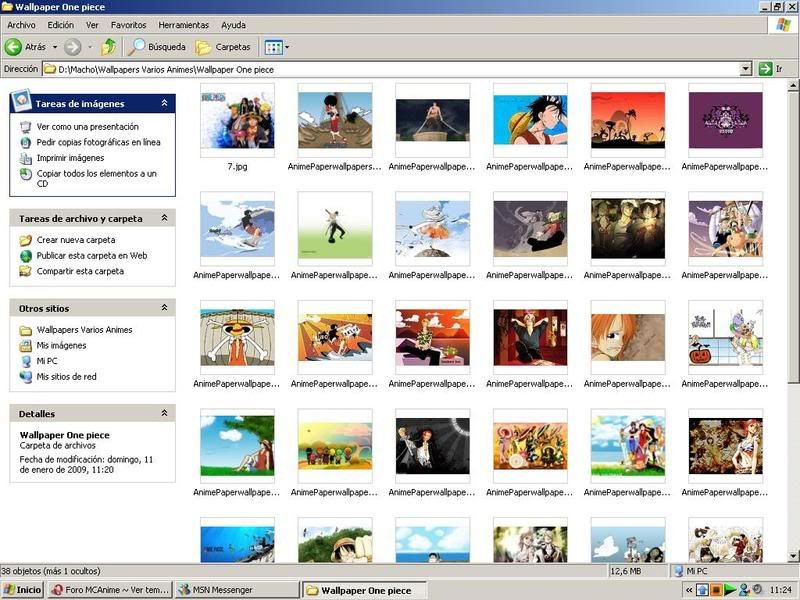800x600 pixels.
Task: Click the '38 objetos (más 1 ocultos)' status text
Action: (51, 571)
